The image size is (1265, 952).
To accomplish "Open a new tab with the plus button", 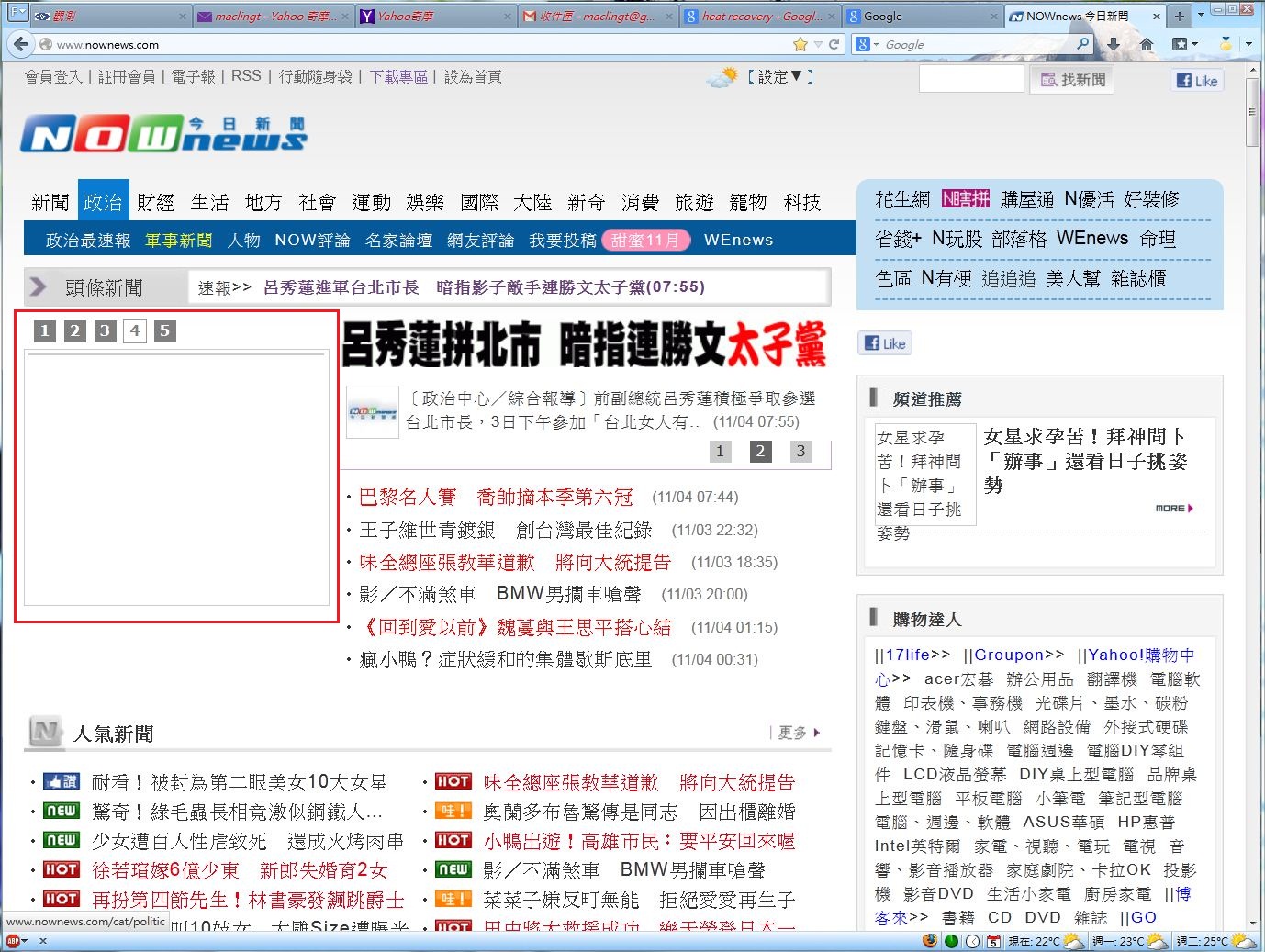I will click(1180, 16).
